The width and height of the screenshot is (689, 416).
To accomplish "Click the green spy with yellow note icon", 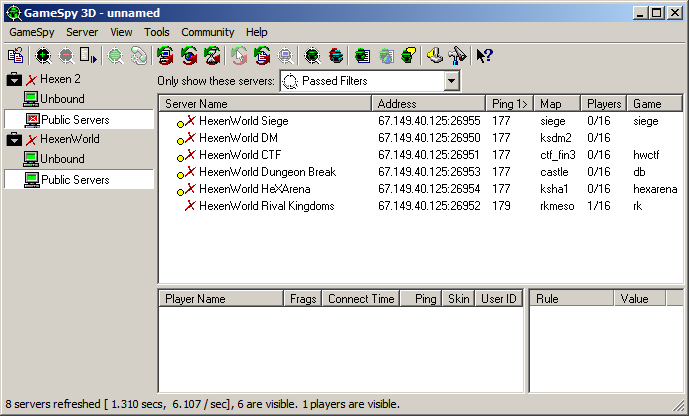I will (x=409, y=56).
